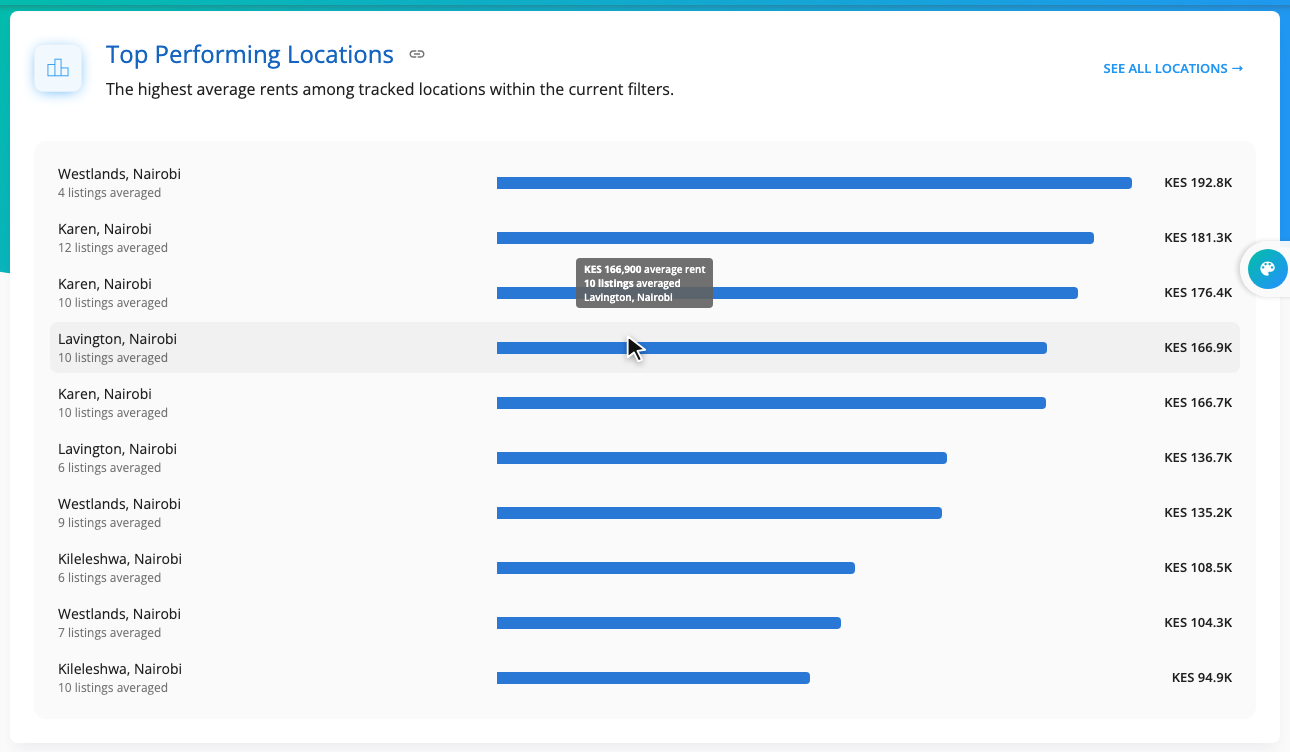Click the subtitle about highest average rents
The width and height of the screenshot is (1290, 752).
click(x=390, y=89)
